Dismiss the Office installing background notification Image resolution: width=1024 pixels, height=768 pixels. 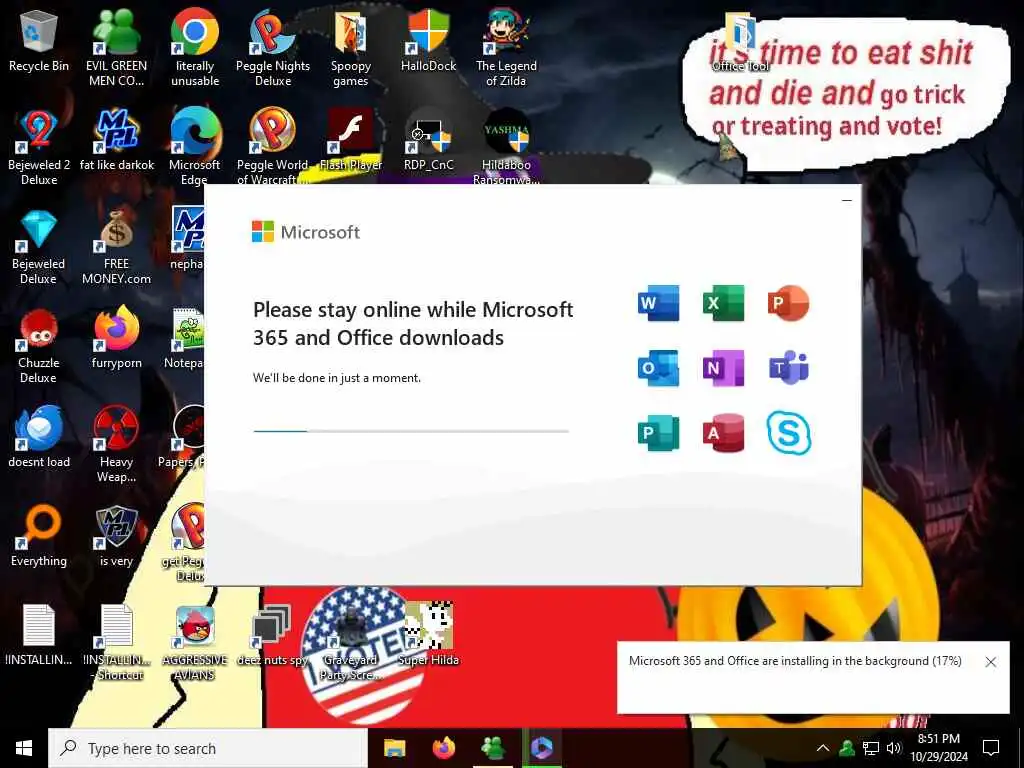[991, 662]
